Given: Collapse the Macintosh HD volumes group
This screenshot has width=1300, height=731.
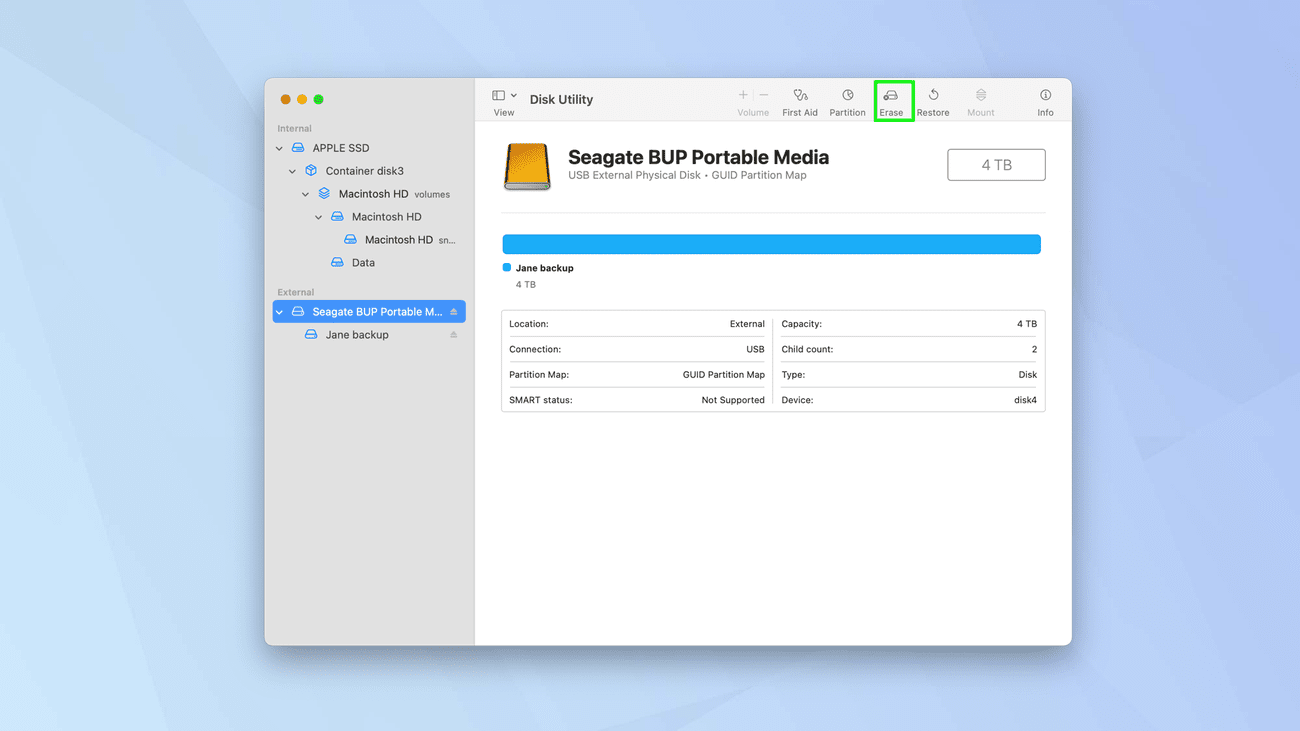Looking at the screenshot, I should pos(305,194).
